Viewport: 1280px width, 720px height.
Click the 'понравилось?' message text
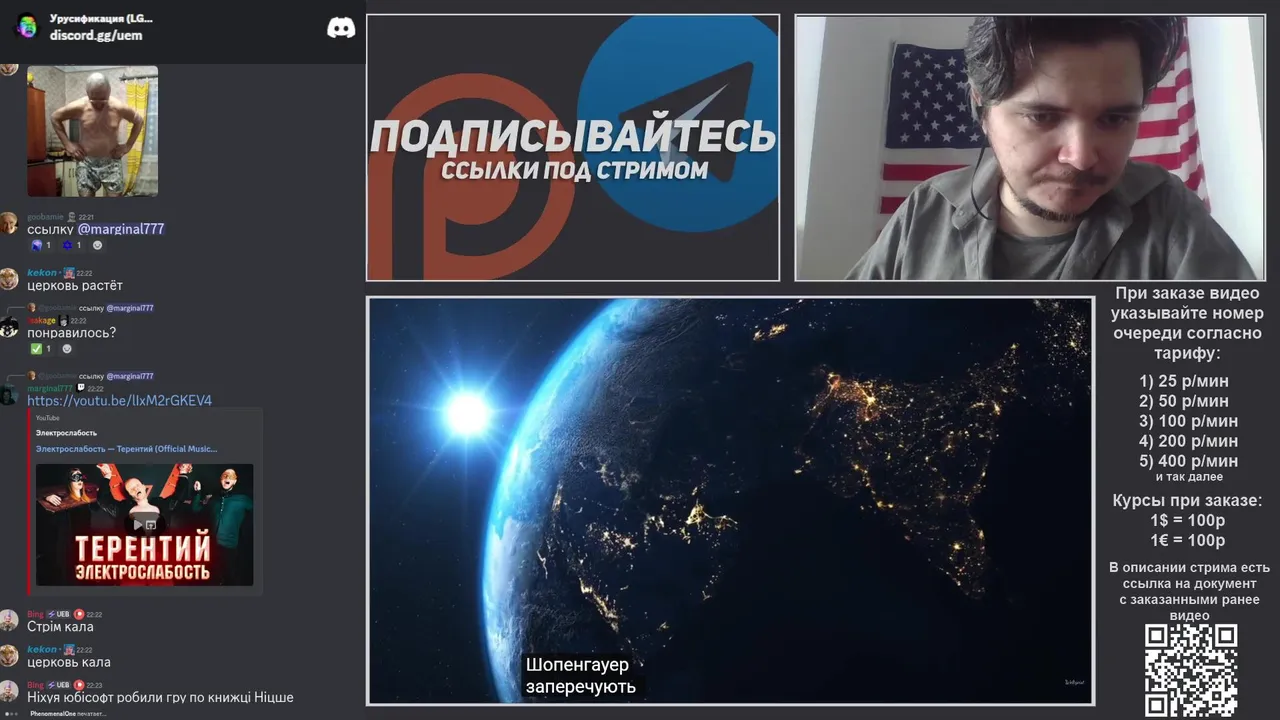click(71, 333)
